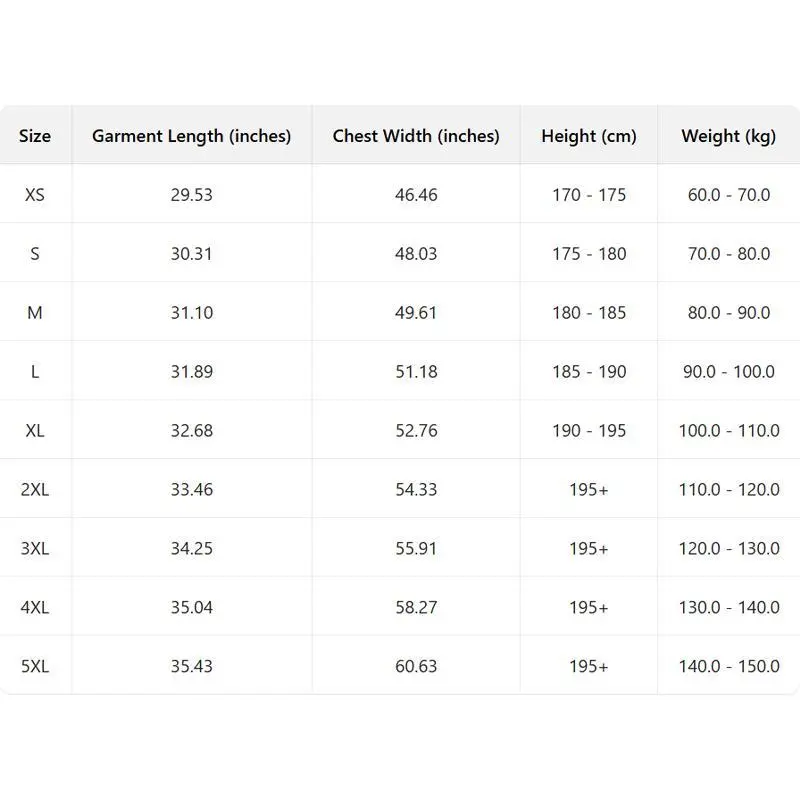Click chest width value 54.33
Image resolution: width=800 pixels, height=800 pixels.
pyautogui.click(x=416, y=490)
